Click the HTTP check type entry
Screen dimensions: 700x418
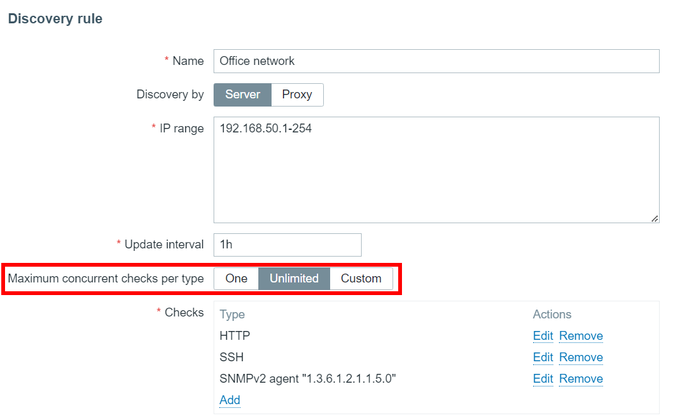point(235,336)
